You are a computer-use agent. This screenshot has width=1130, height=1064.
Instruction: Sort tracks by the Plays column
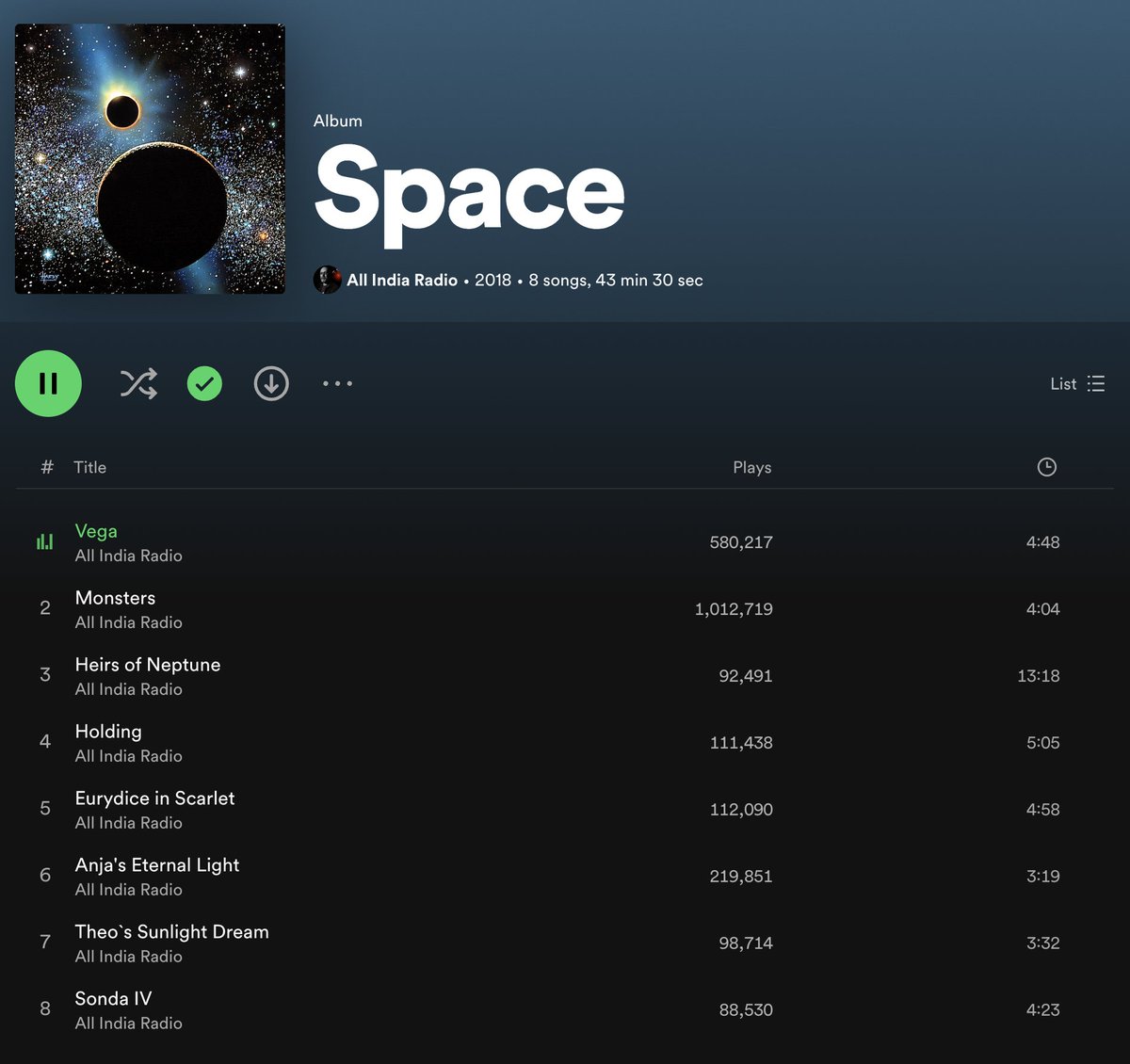[751, 466]
